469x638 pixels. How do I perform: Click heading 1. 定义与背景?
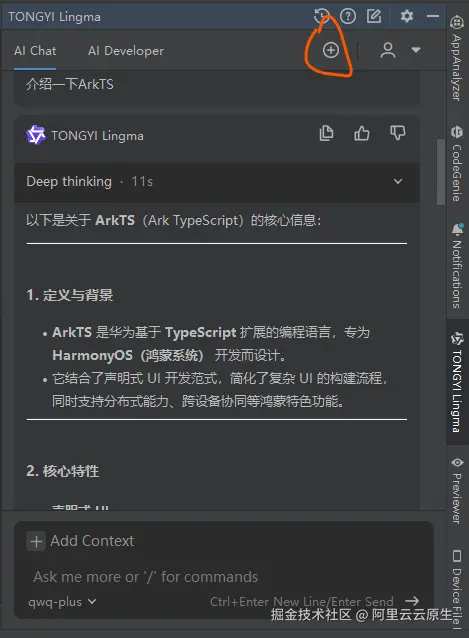click(x=70, y=295)
